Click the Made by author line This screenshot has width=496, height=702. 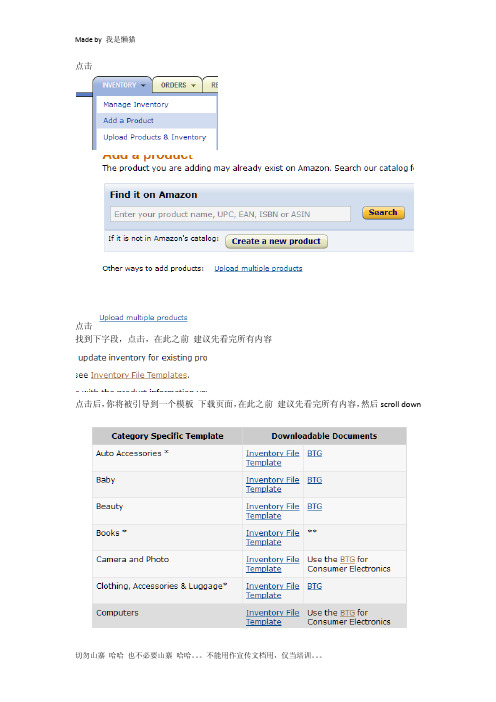click(105, 39)
